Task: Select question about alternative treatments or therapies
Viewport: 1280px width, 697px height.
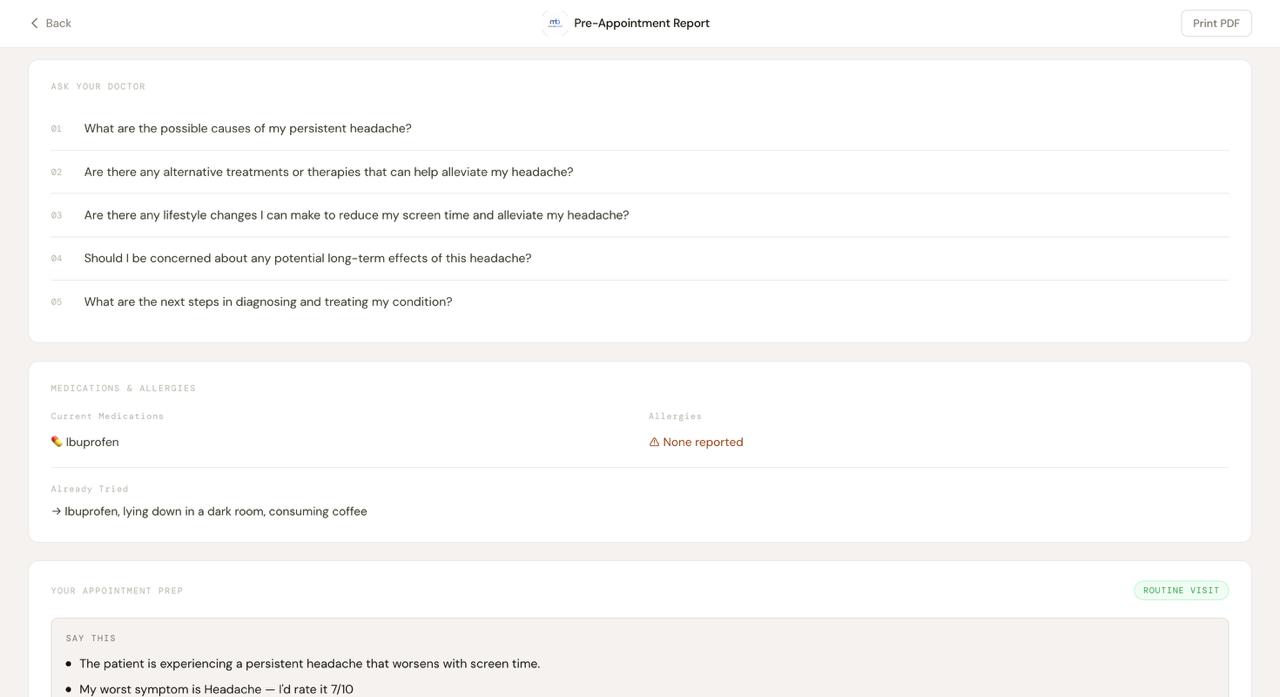Action: (x=329, y=172)
